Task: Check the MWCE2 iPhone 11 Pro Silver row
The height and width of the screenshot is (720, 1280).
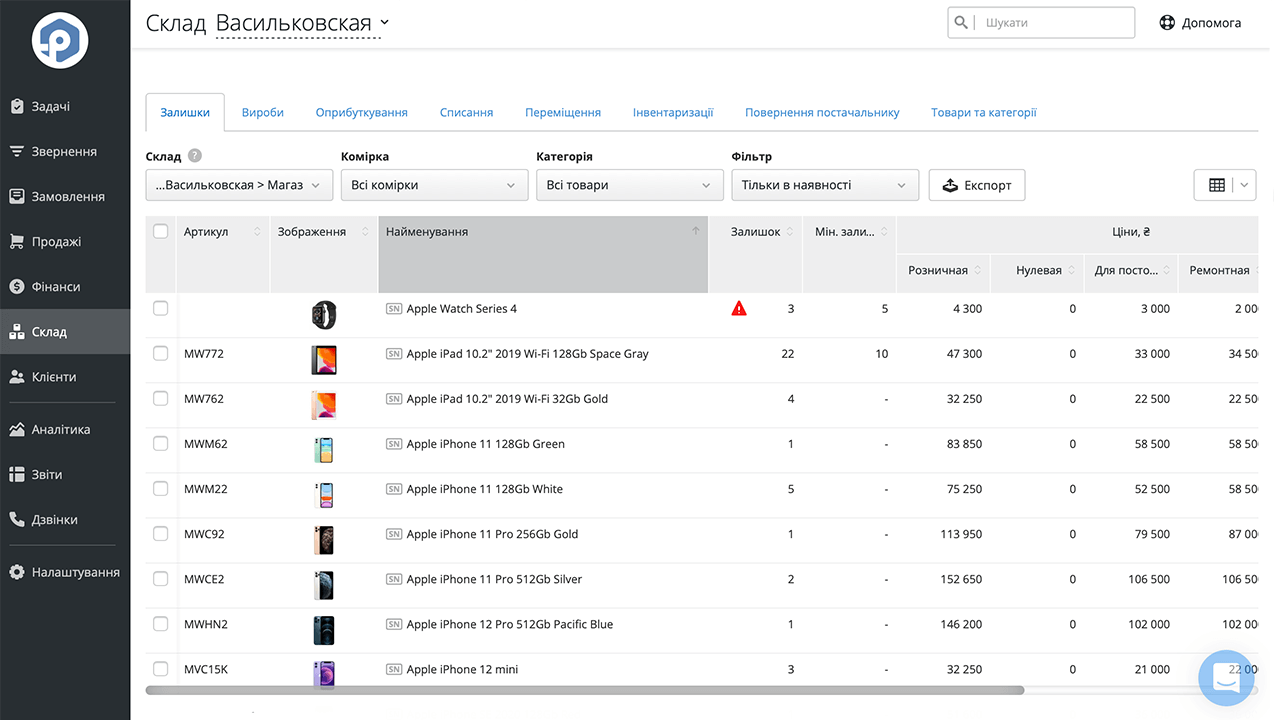Action: 161,578
